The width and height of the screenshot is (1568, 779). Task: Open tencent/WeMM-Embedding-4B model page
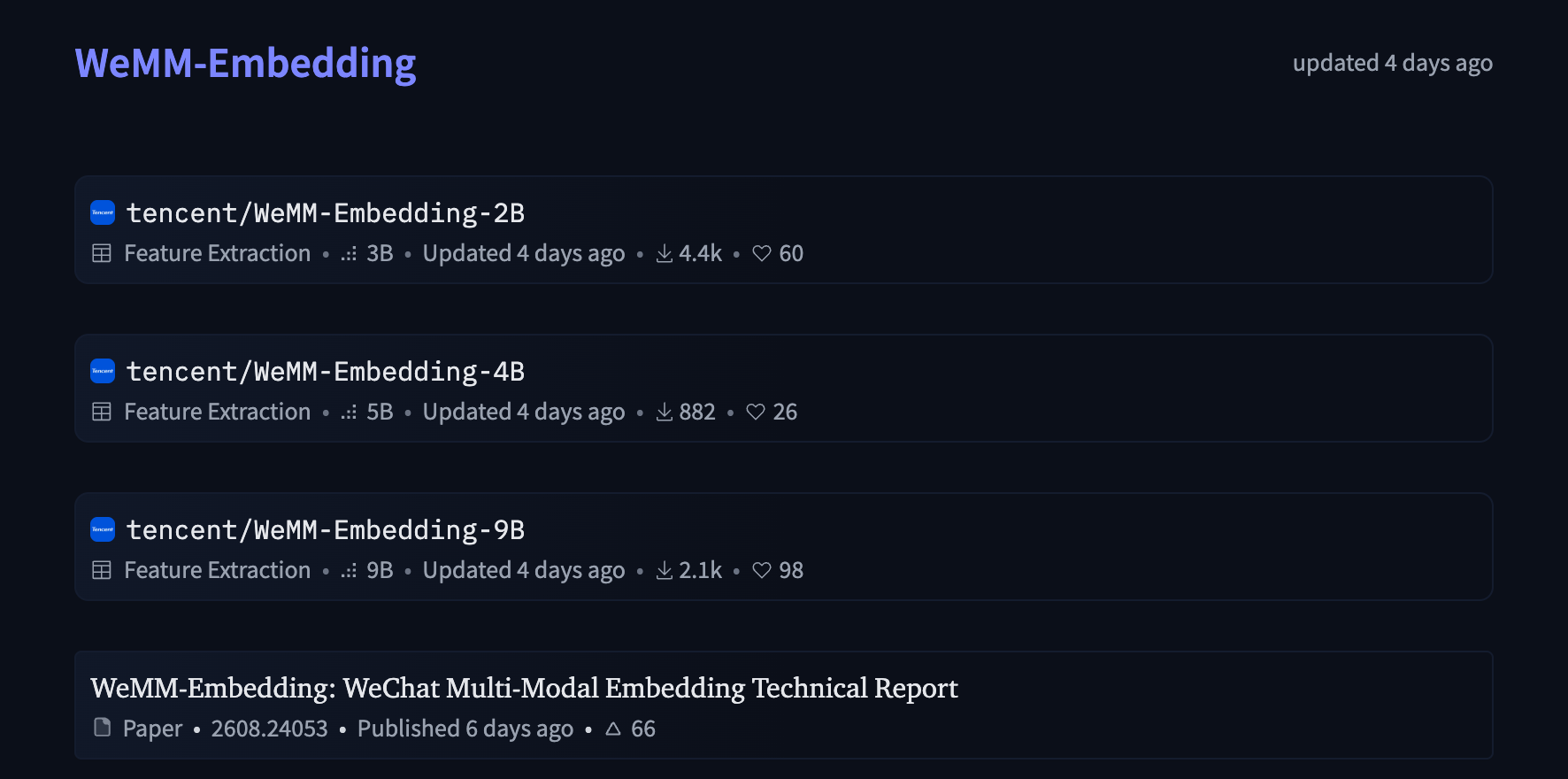click(326, 372)
